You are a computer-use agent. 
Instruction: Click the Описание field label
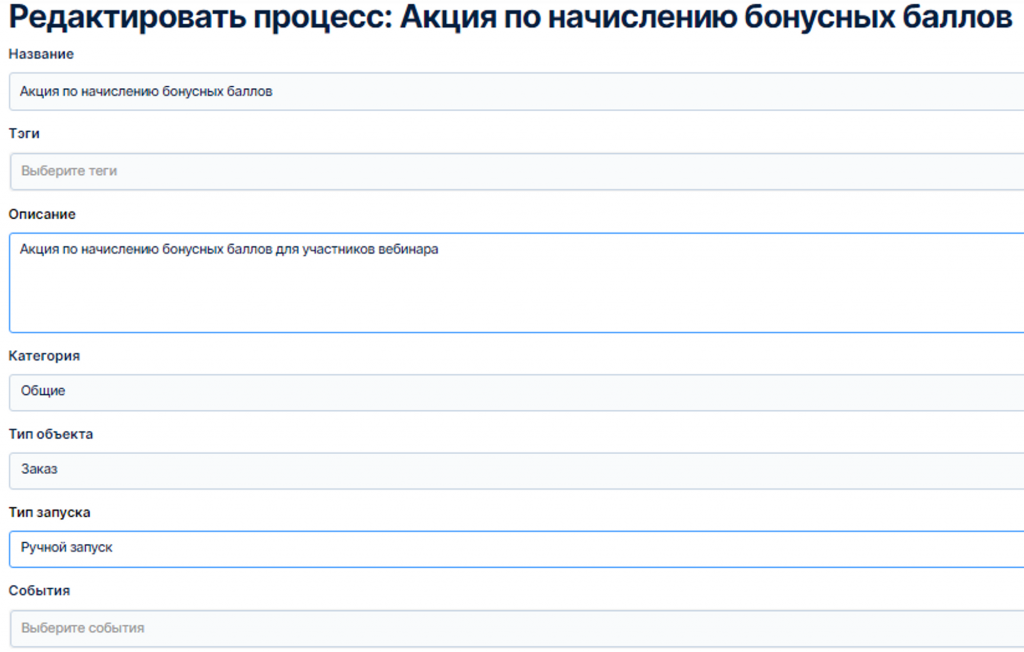click(x=42, y=214)
